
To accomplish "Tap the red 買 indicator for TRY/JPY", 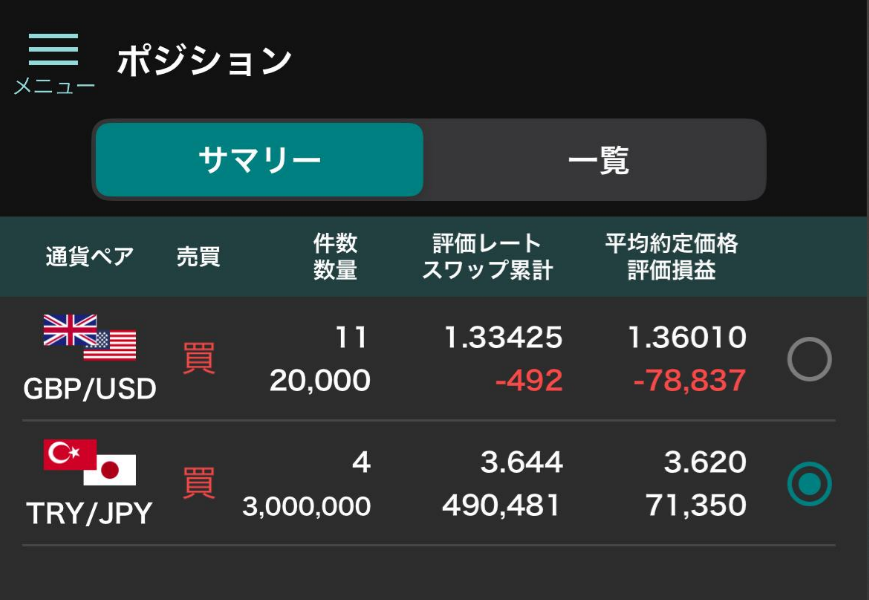I will [x=198, y=483].
